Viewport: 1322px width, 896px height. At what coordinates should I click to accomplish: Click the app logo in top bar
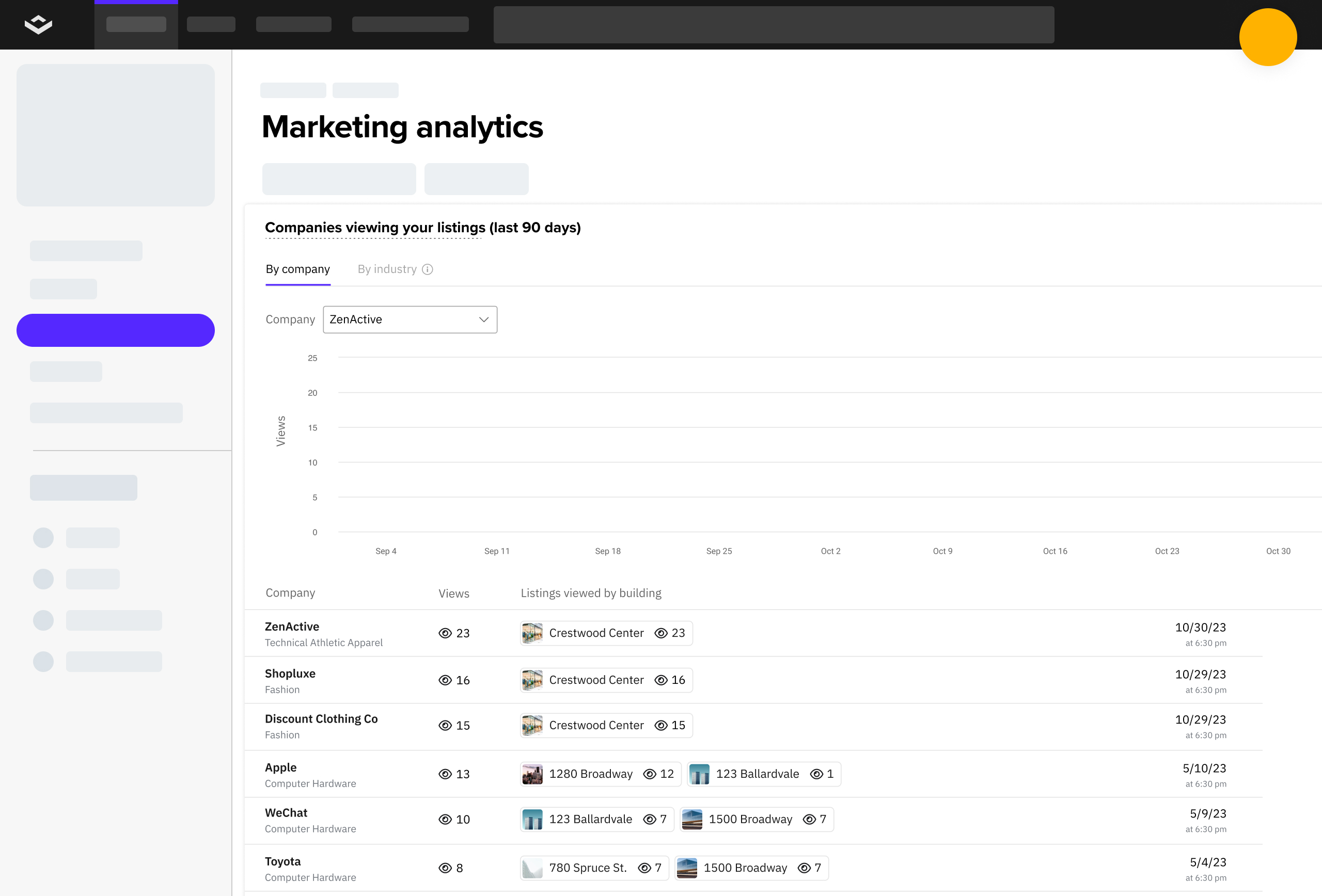click(38, 24)
